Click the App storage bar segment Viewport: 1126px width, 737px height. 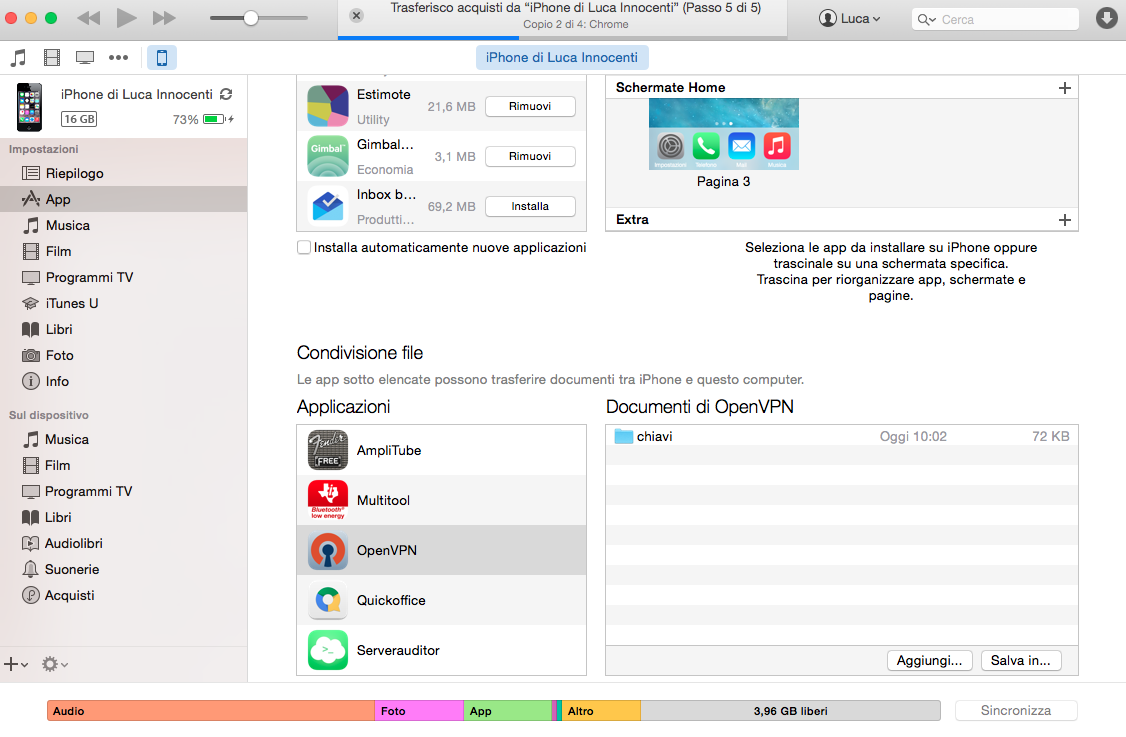pyautogui.click(x=508, y=711)
